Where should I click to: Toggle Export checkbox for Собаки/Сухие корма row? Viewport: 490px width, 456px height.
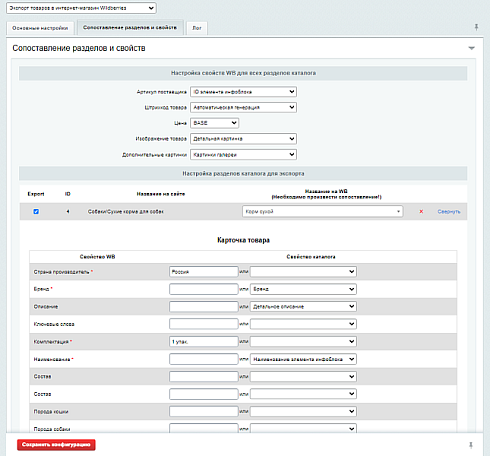[36, 211]
